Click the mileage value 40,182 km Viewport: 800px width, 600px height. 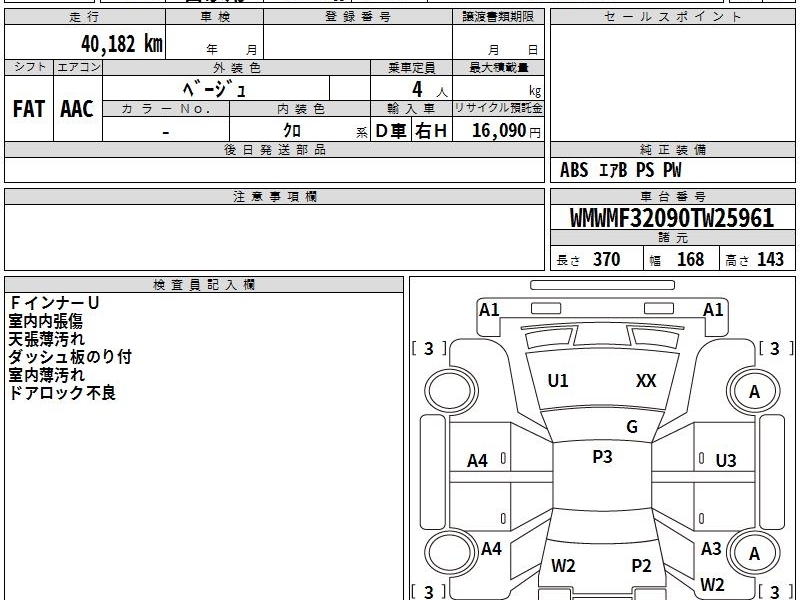(121, 44)
